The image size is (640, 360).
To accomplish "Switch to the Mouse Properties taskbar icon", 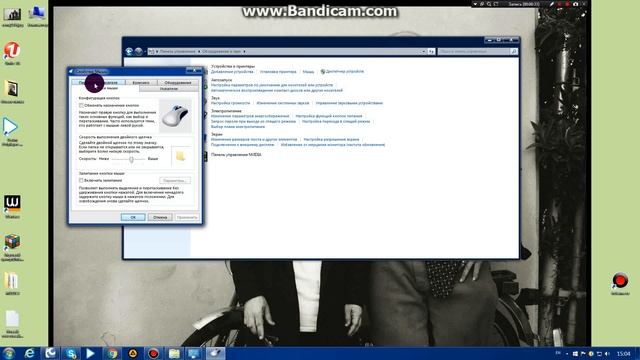I will (x=215, y=353).
